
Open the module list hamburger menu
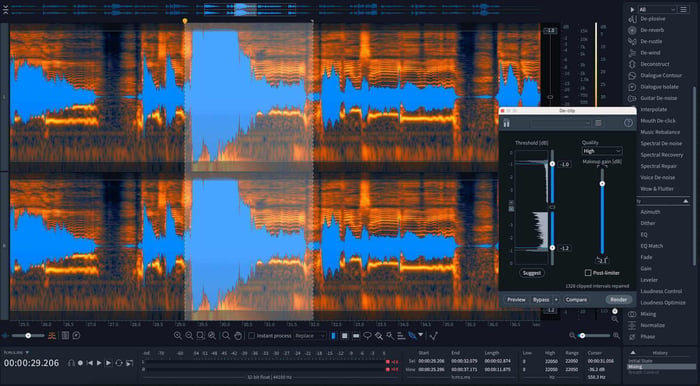point(683,9)
